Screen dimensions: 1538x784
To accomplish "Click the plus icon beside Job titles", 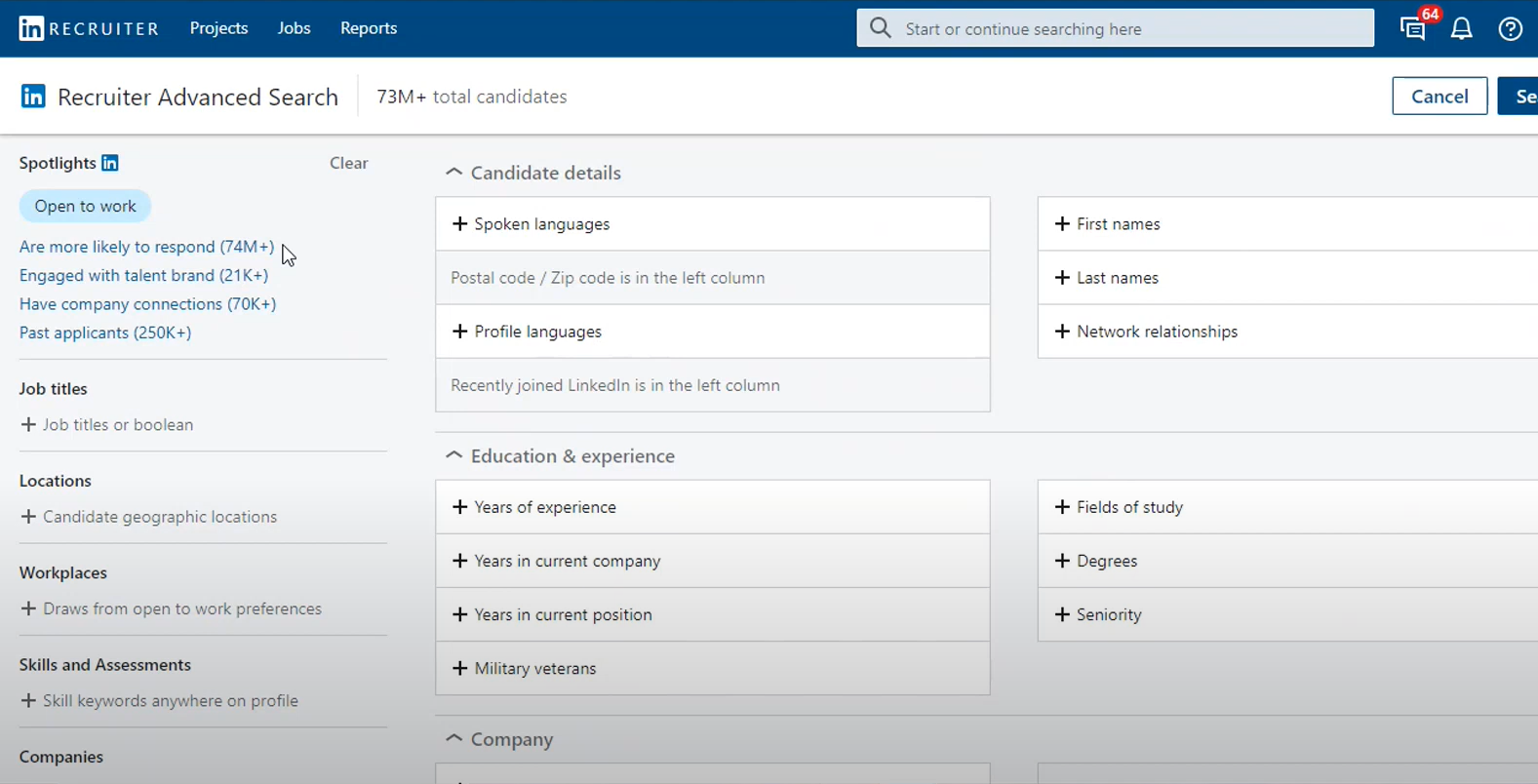I will [x=28, y=425].
